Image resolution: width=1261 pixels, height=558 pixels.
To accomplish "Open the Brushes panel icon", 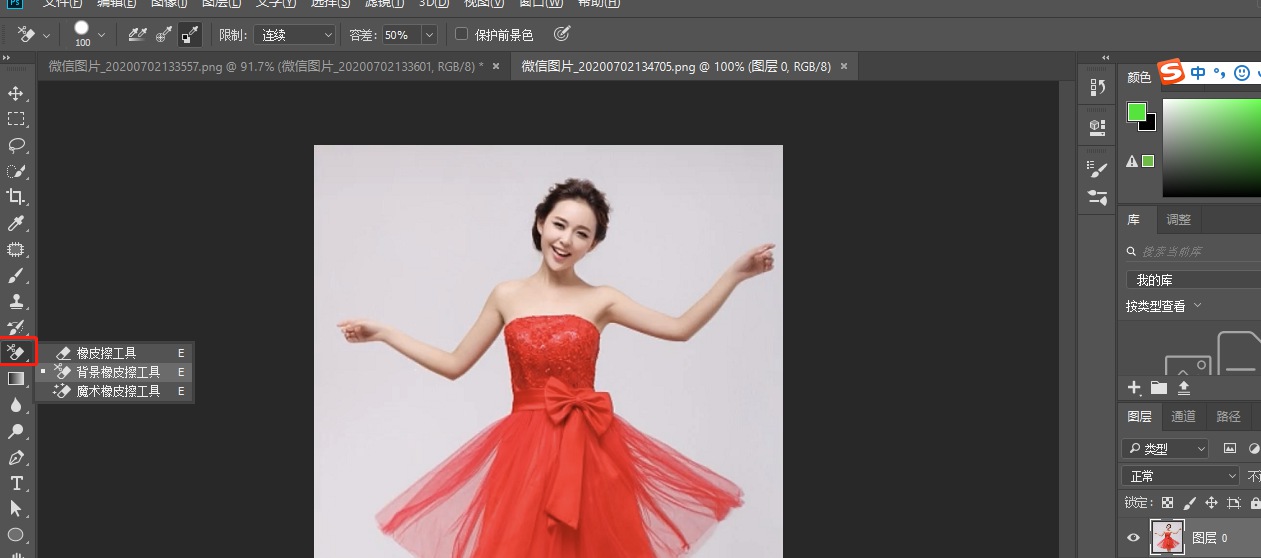I will pos(1097,197).
